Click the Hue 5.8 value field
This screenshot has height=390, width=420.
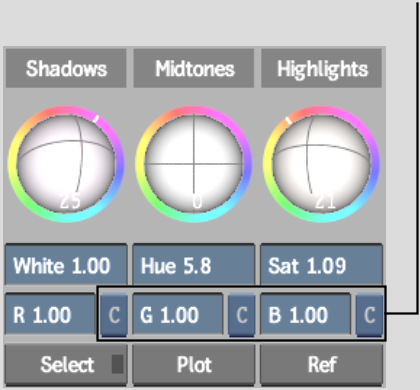[194, 265]
